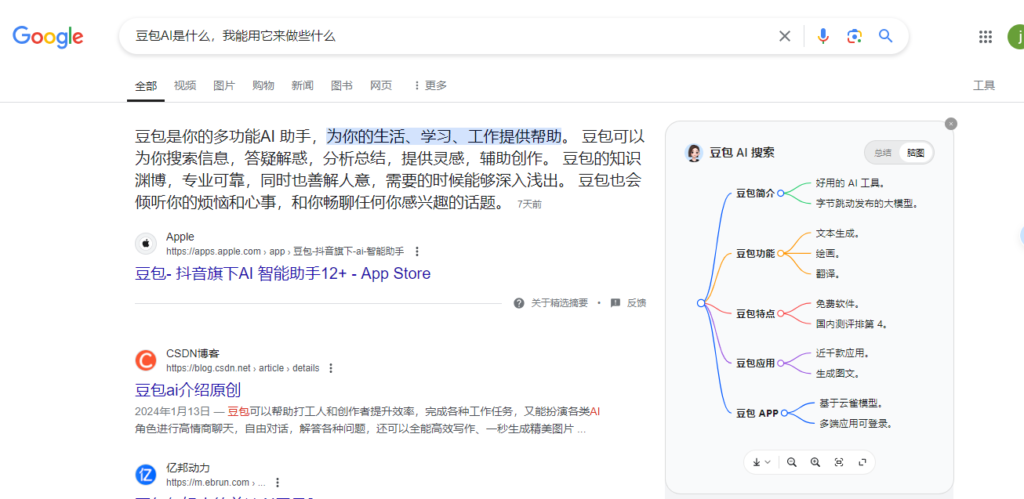The image size is (1024, 499).
Task: Click the 反馈 link
Action: pos(636,303)
